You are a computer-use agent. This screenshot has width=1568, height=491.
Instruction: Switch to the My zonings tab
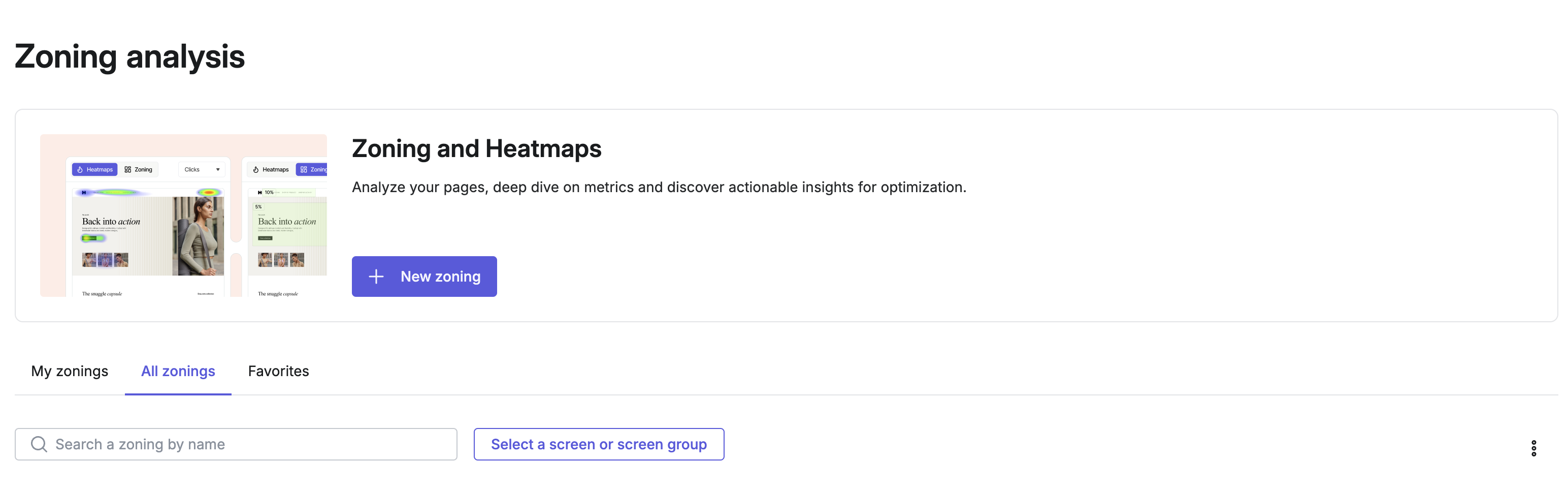click(70, 371)
